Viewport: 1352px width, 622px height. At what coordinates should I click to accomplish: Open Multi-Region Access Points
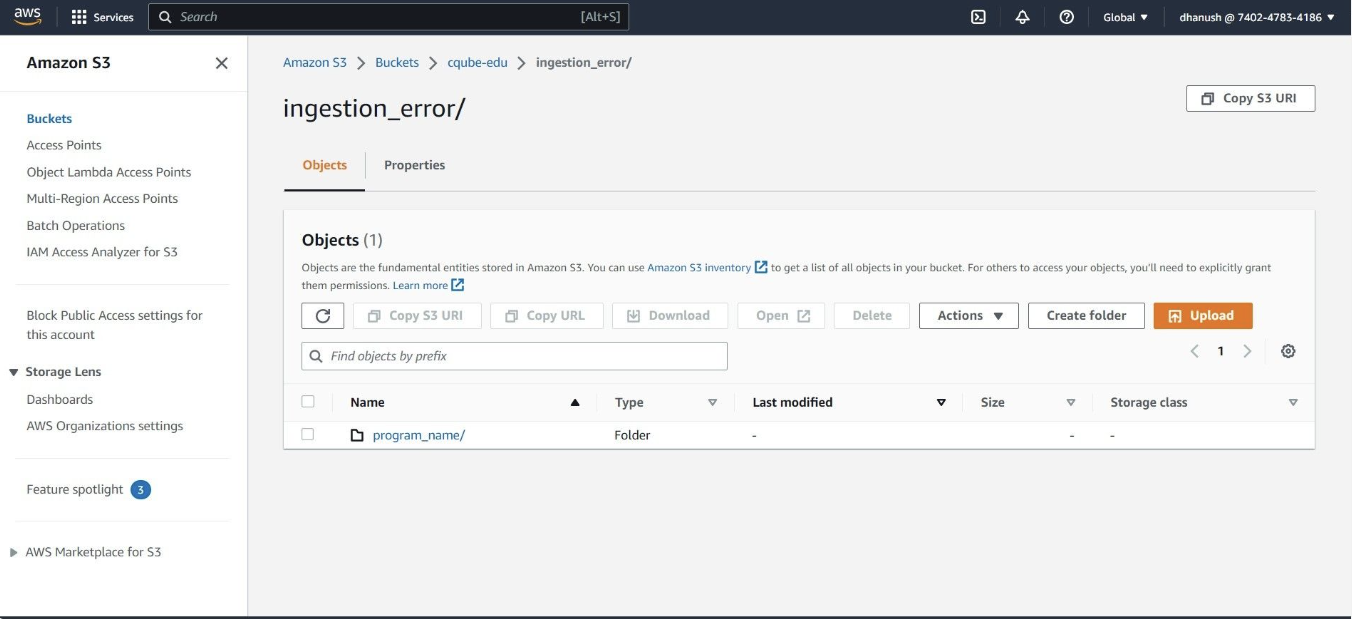pos(102,199)
